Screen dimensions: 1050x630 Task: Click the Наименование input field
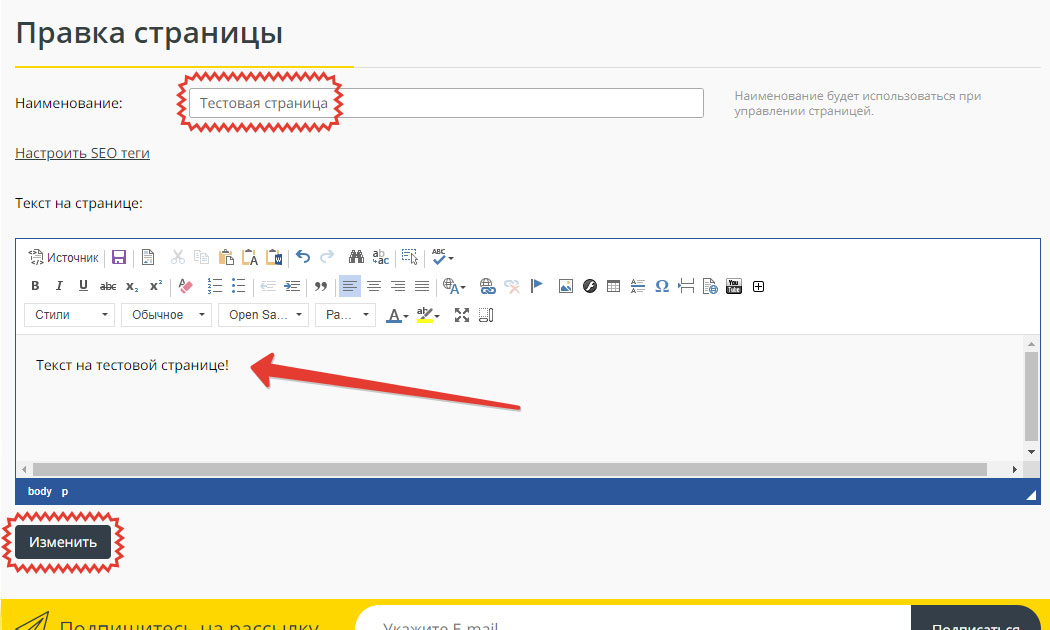tap(446, 103)
